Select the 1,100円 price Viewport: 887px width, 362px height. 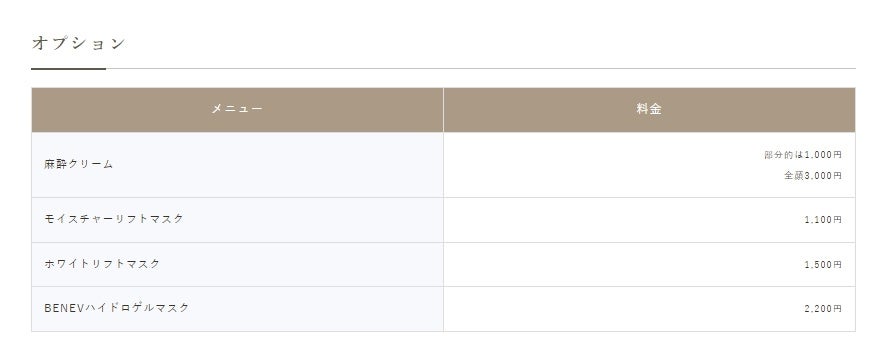(x=823, y=220)
